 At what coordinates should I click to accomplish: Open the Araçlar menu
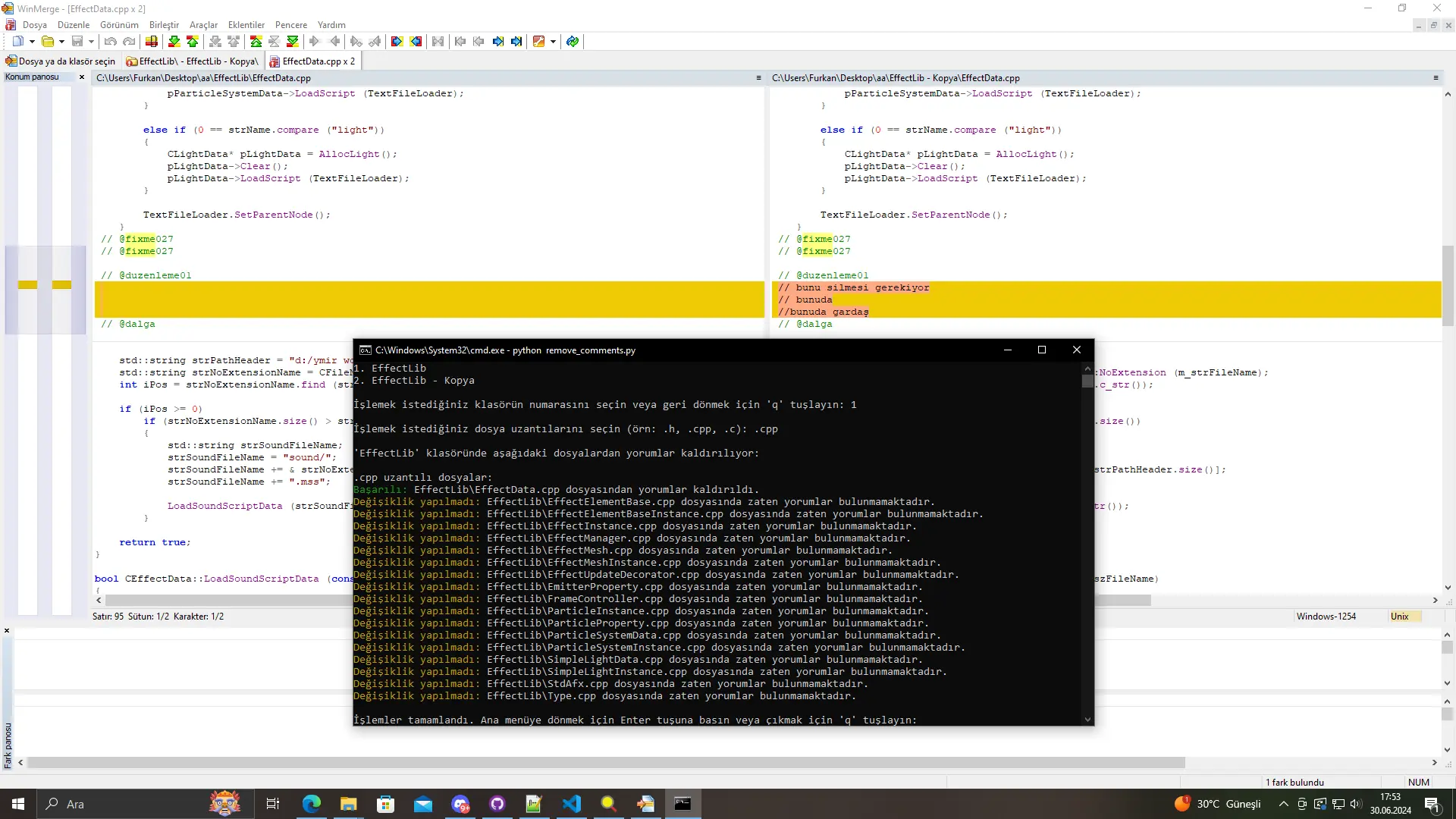coord(203,25)
